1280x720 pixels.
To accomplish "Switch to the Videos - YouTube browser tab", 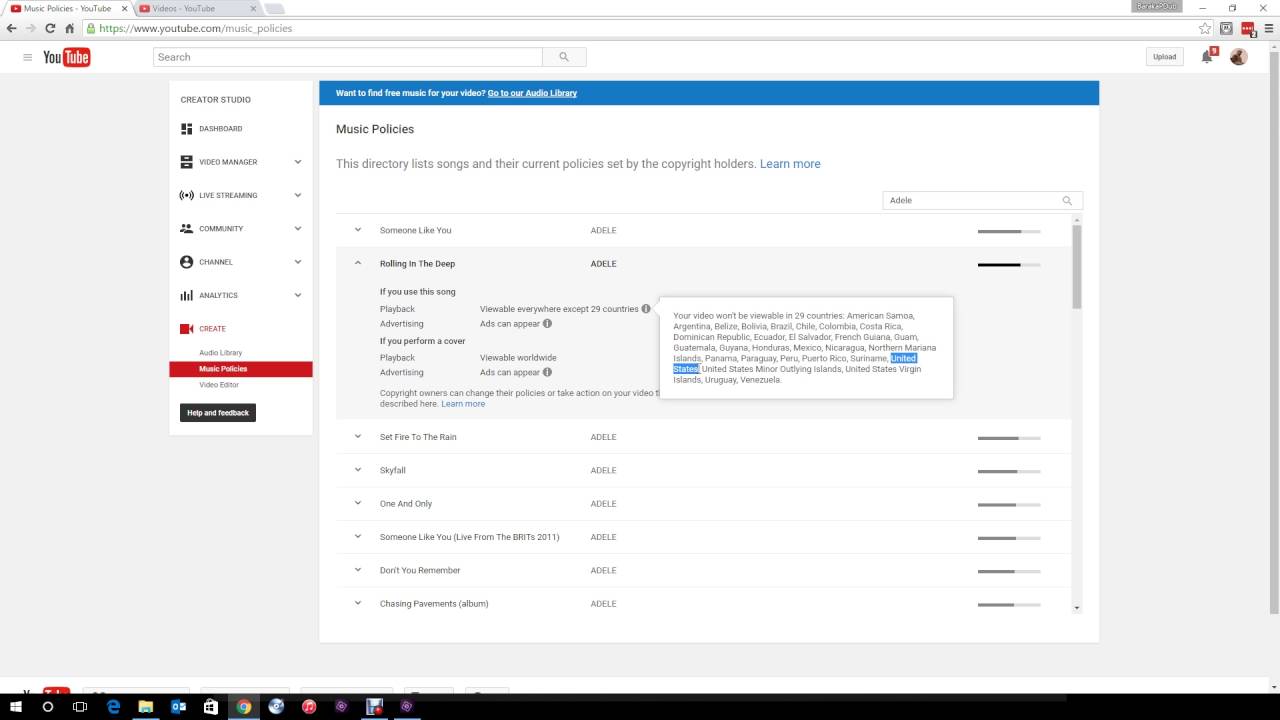I will [x=196, y=8].
